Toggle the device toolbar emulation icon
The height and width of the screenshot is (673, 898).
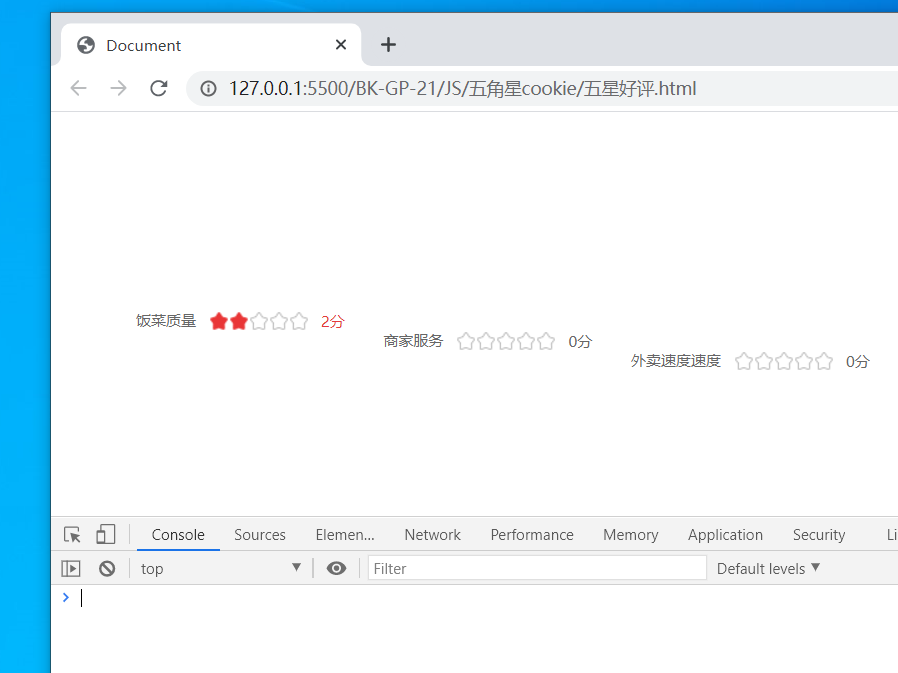click(106, 533)
